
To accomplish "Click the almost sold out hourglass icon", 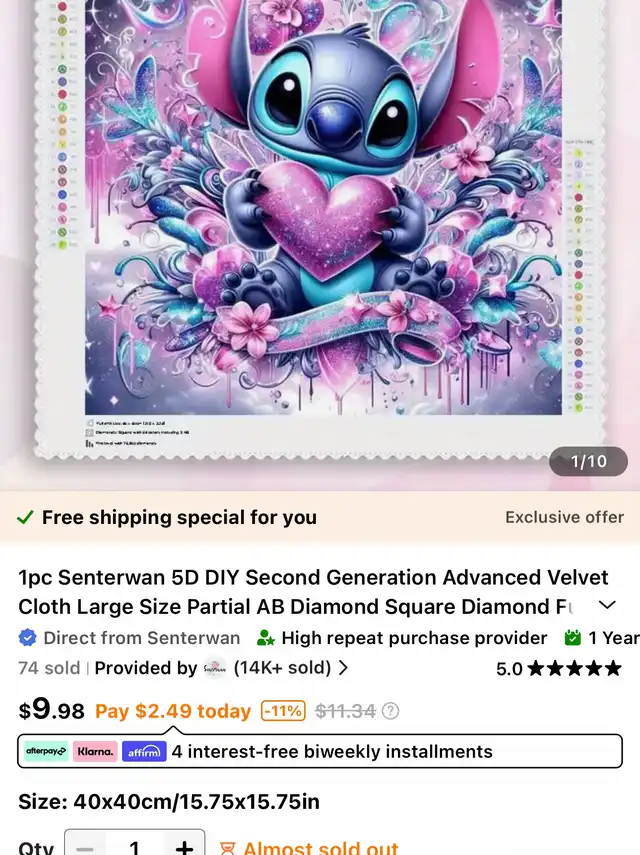I will coord(227,848).
